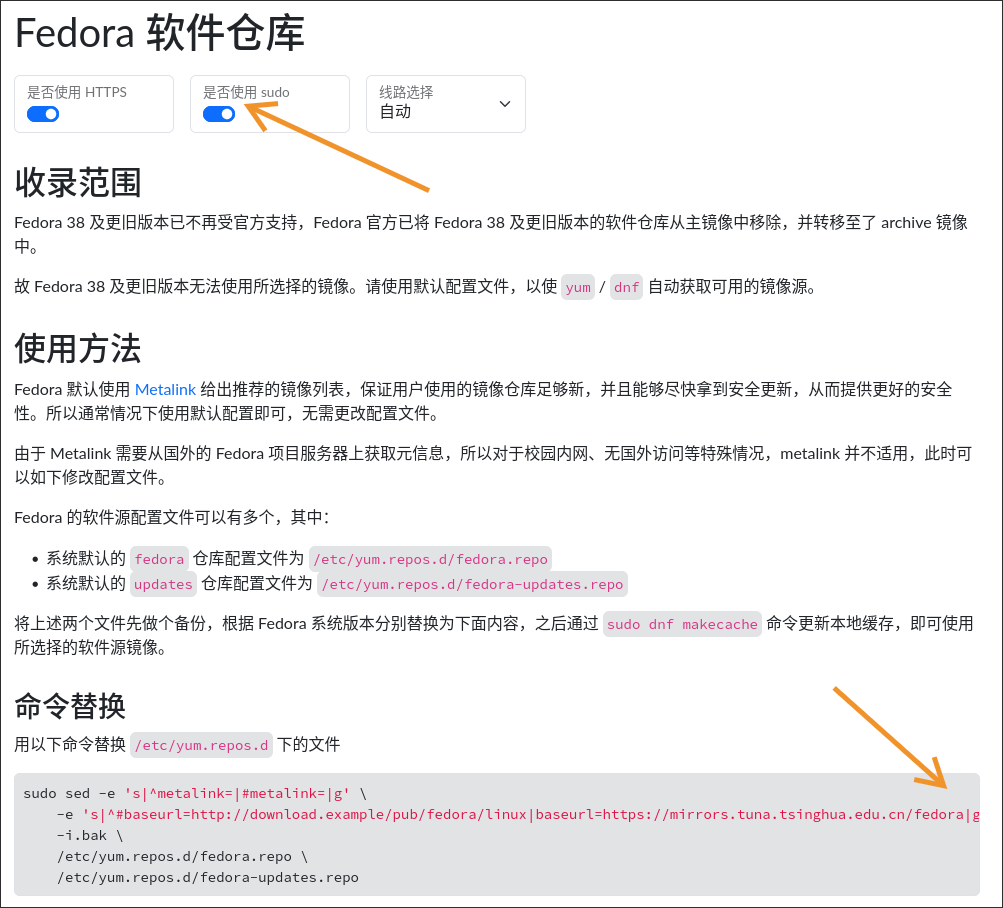Open the 线路选择 dropdown
The image size is (1003, 908).
pos(445,104)
